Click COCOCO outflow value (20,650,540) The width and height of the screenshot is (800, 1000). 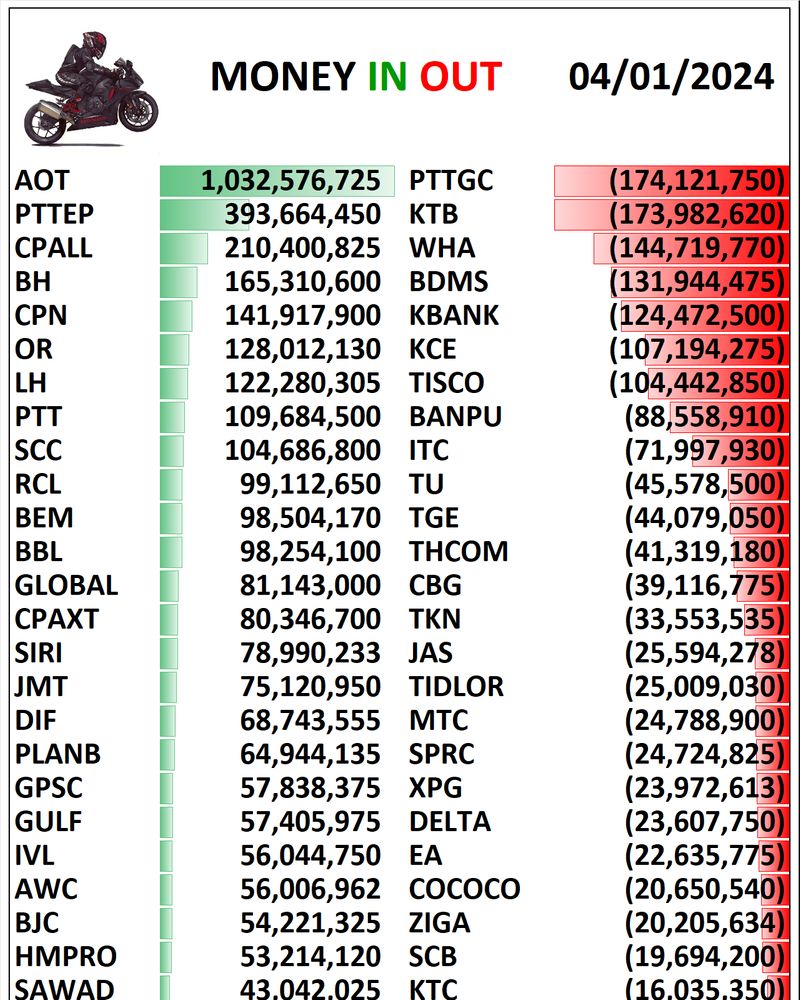coord(703,889)
